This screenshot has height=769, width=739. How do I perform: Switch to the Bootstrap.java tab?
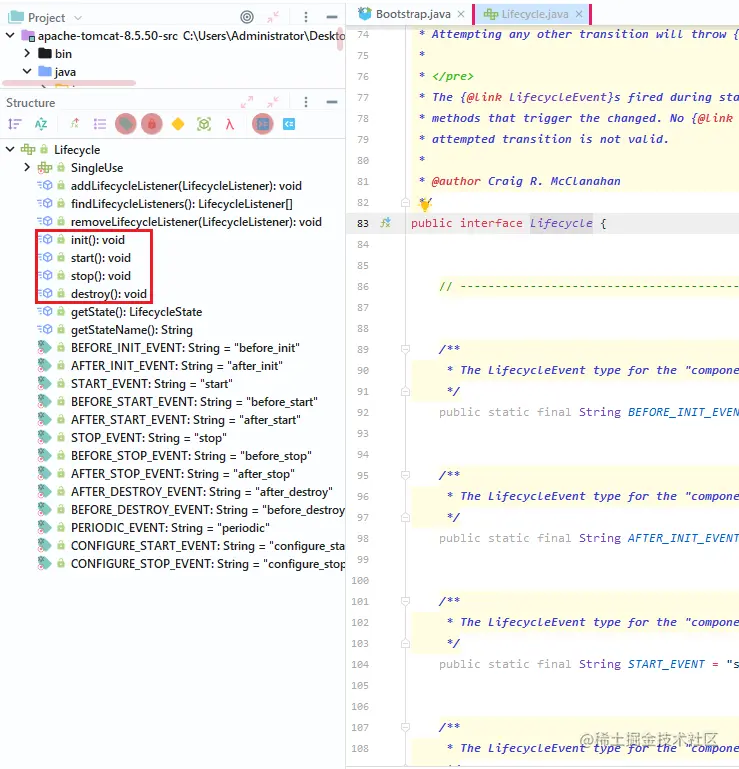pos(413,14)
